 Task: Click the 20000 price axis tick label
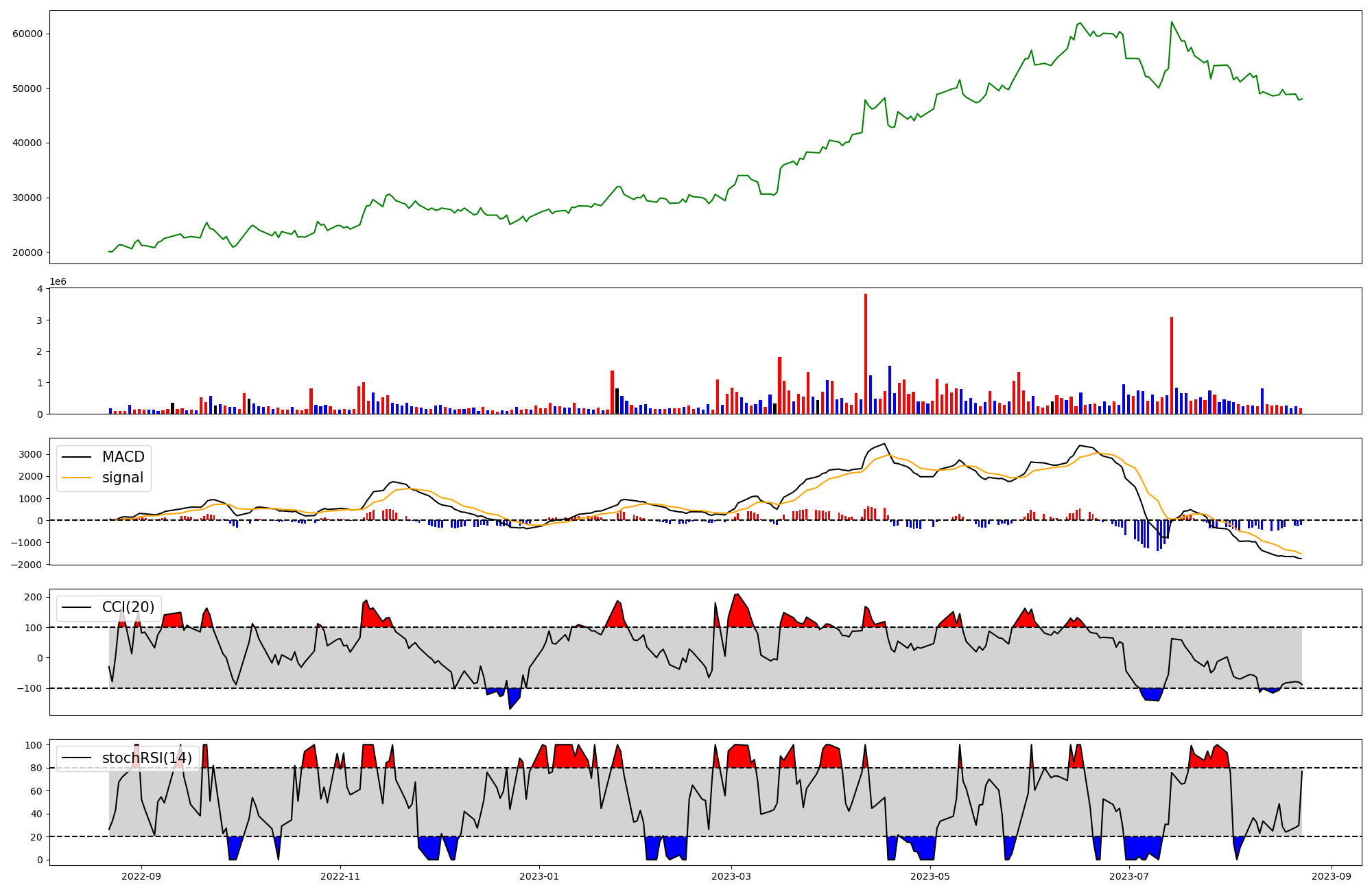coord(27,253)
